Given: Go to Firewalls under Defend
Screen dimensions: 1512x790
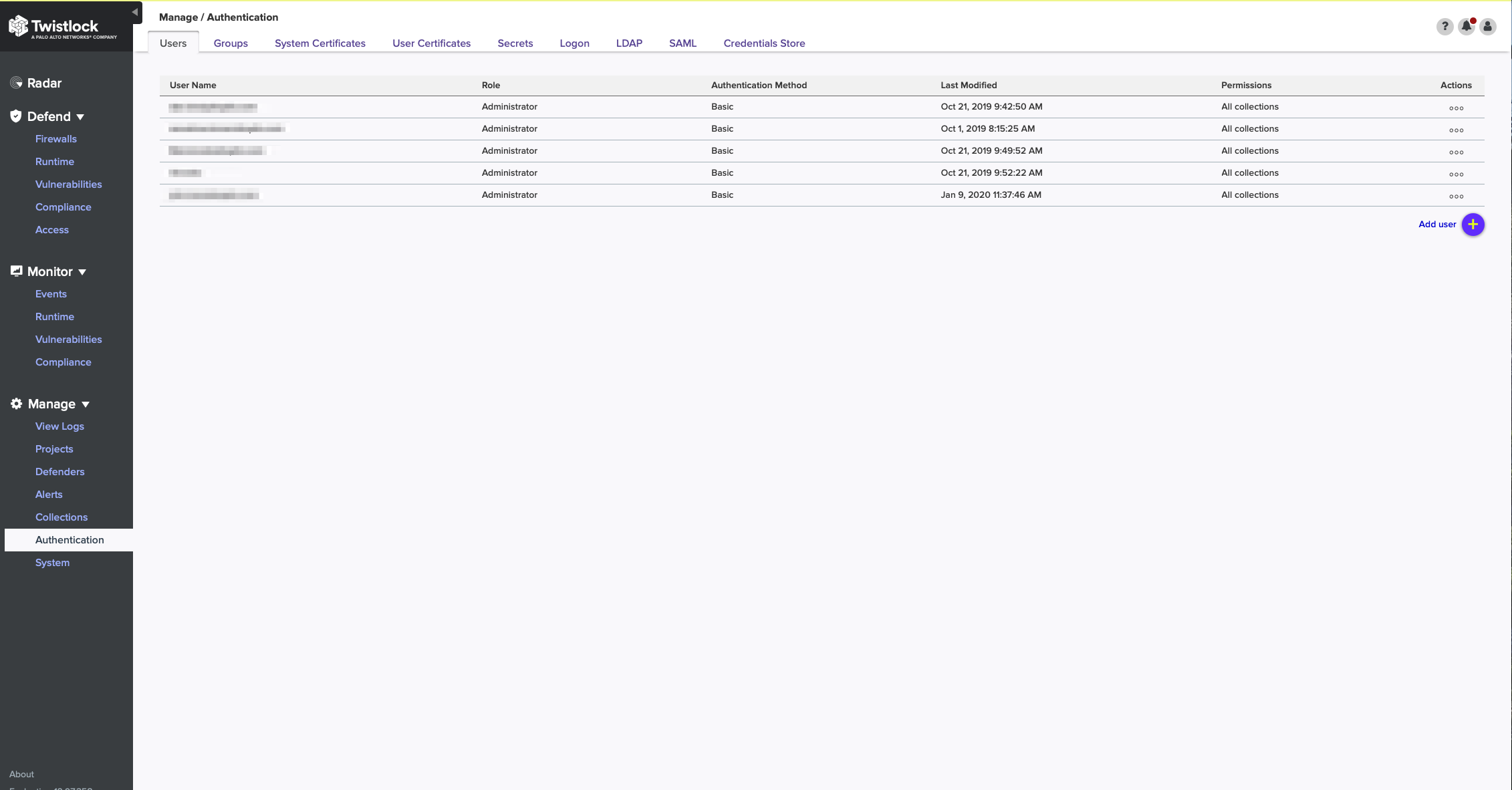Looking at the screenshot, I should (56, 139).
